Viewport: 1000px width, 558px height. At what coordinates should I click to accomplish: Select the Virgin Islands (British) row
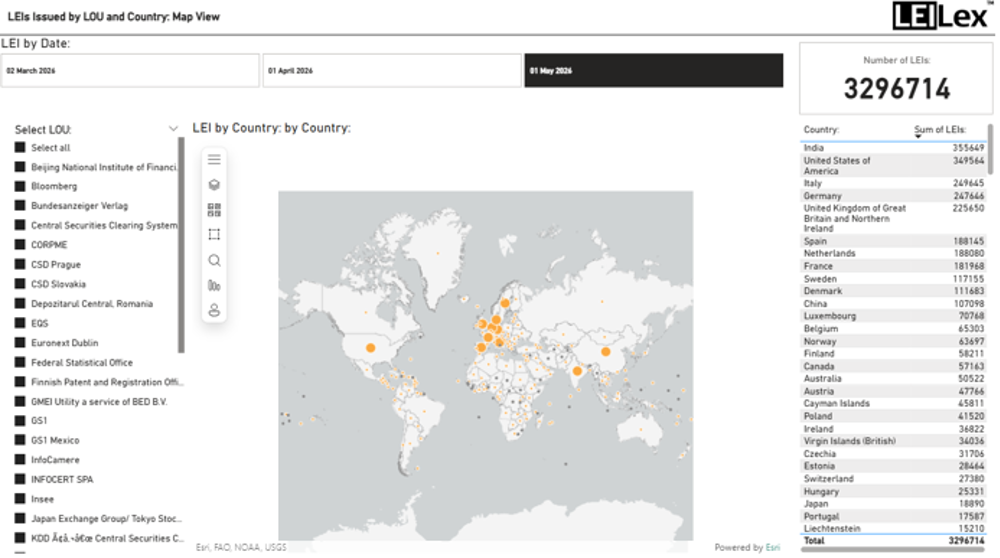coord(893,441)
